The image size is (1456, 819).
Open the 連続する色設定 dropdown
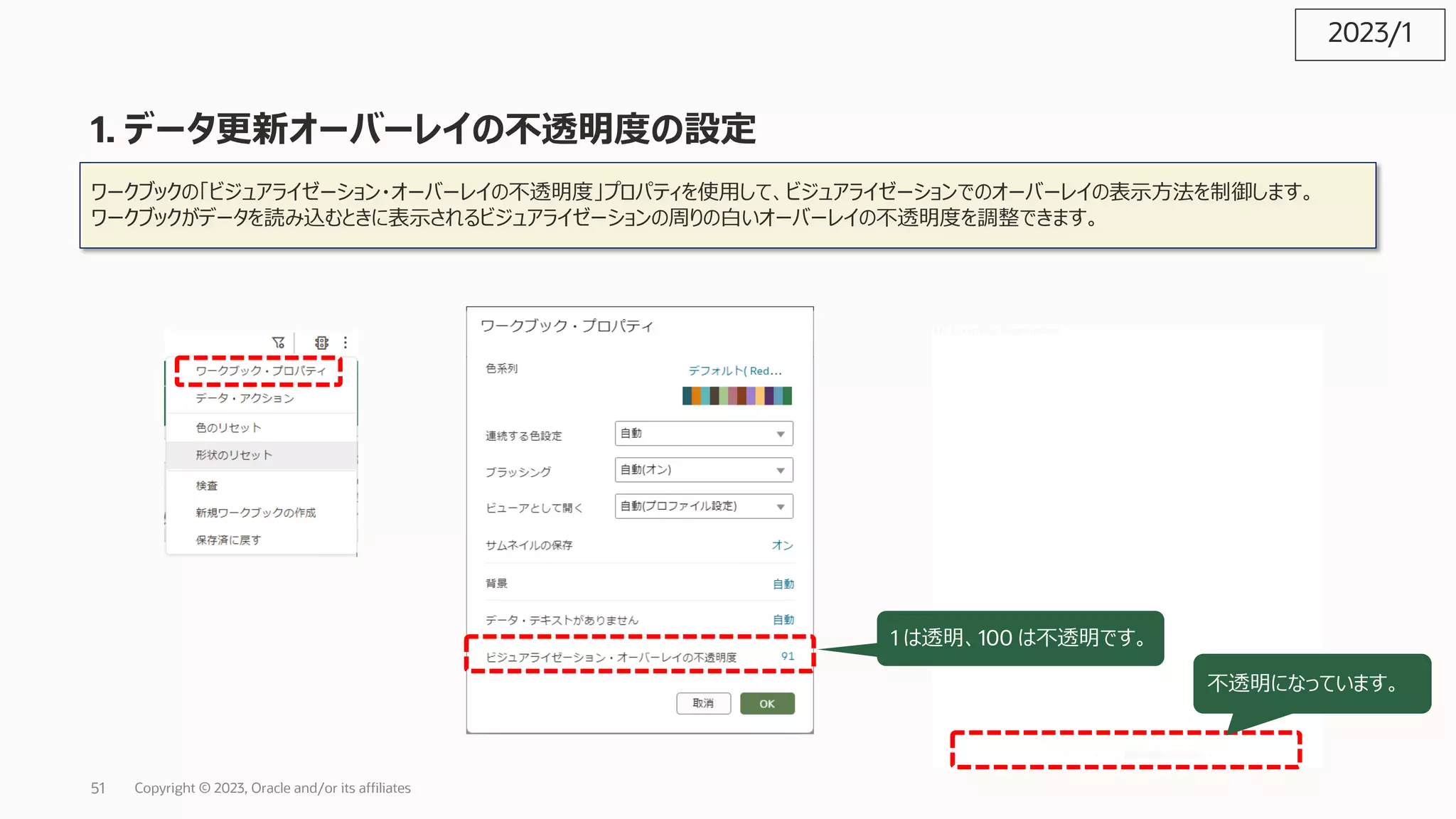click(704, 434)
